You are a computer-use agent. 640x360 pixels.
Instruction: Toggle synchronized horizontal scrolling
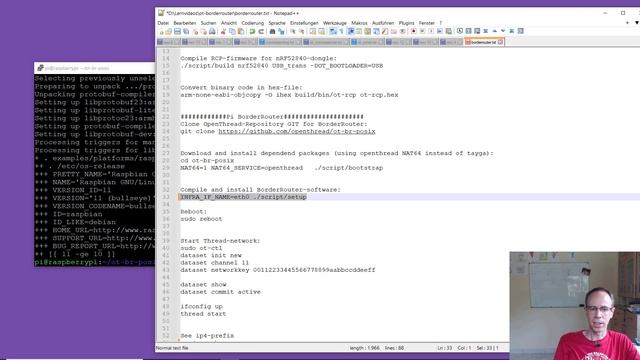321,31
